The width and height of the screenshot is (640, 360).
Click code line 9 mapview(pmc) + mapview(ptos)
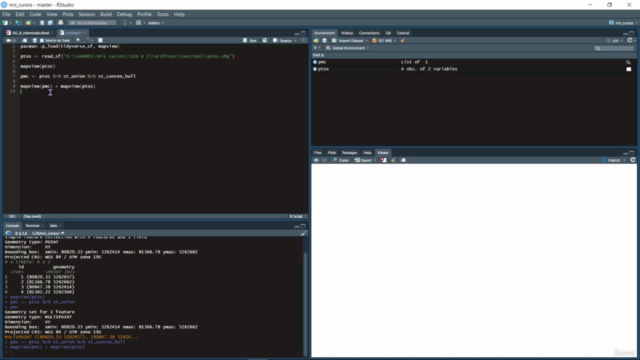[58, 86]
